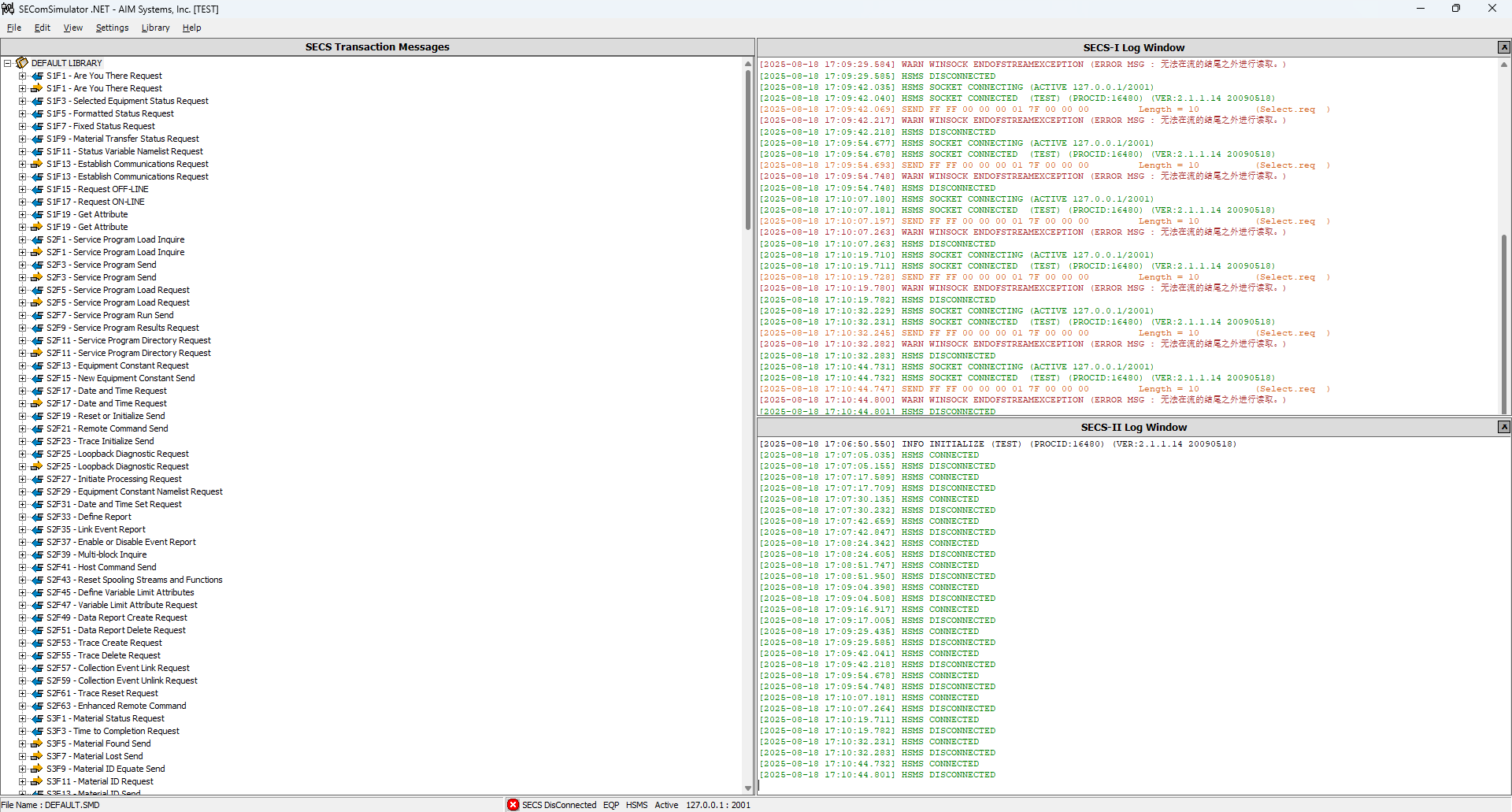Expand the S2F33 Define Report node
Viewport: 1512px width, 812px height.
tap(23, 517)
